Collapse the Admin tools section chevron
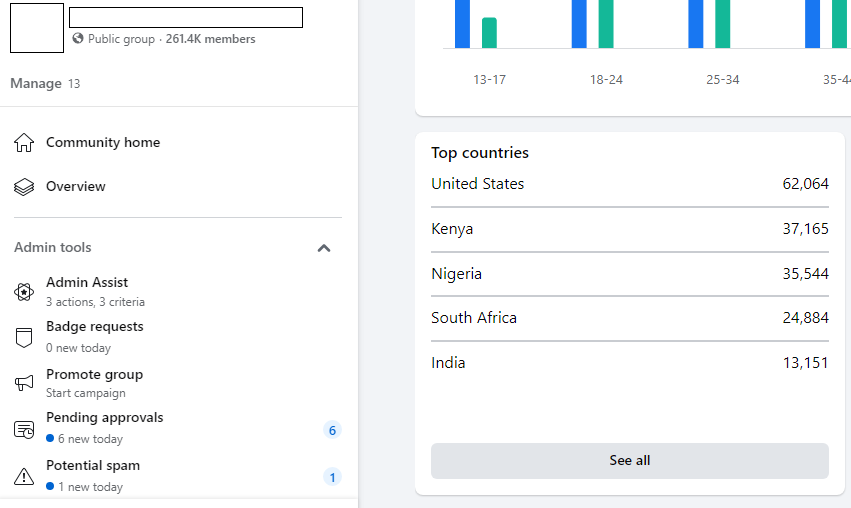The image size is (851, 508). pos(324,248)
